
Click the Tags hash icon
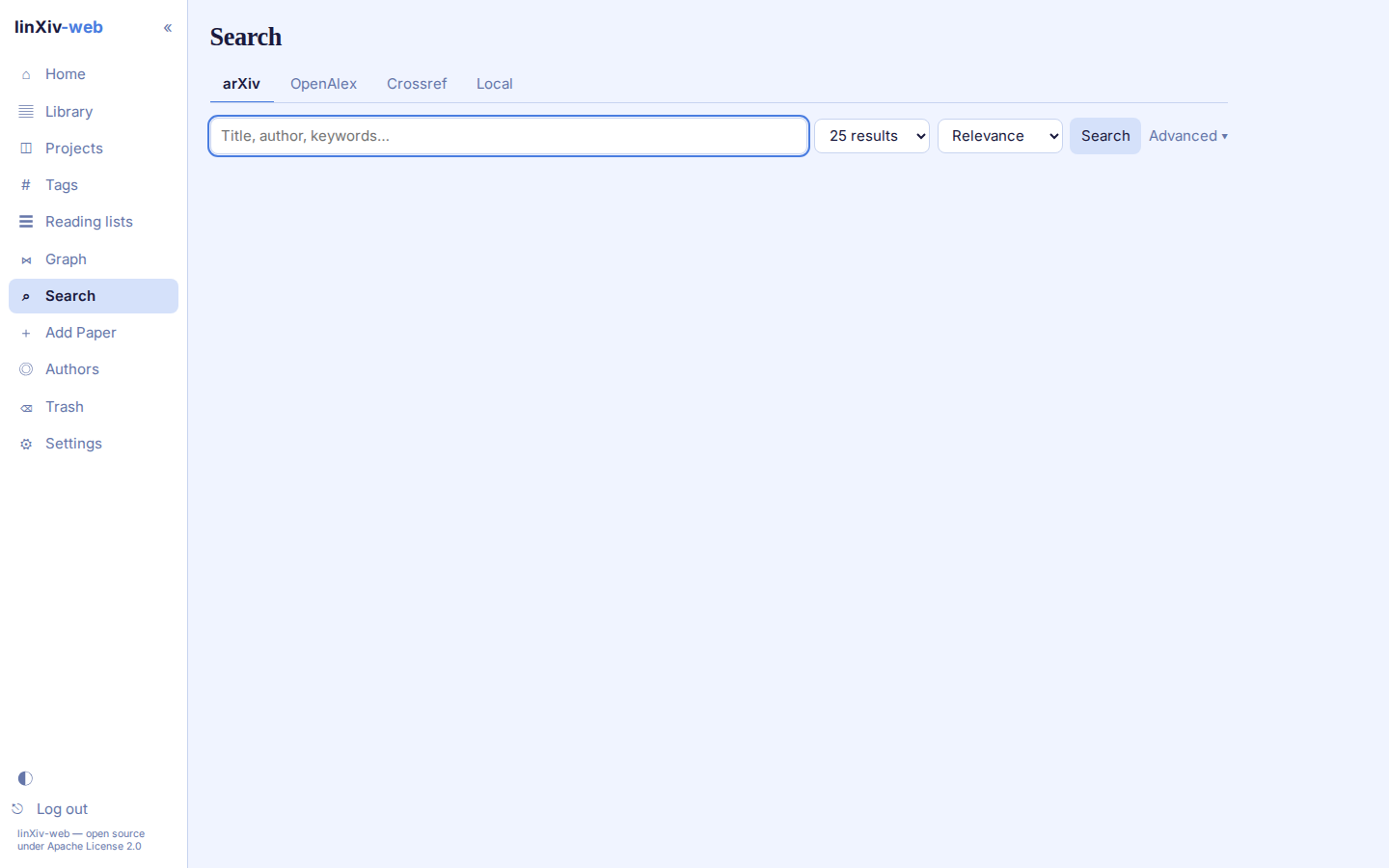[x=26, y=185]
